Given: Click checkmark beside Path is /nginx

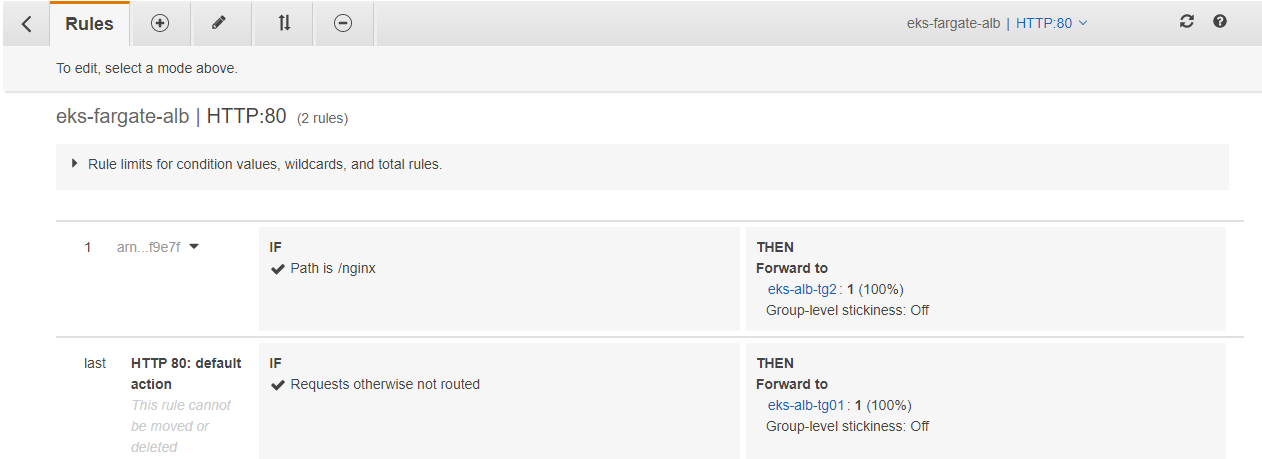Looking at the screenshot, I should 278,268.
